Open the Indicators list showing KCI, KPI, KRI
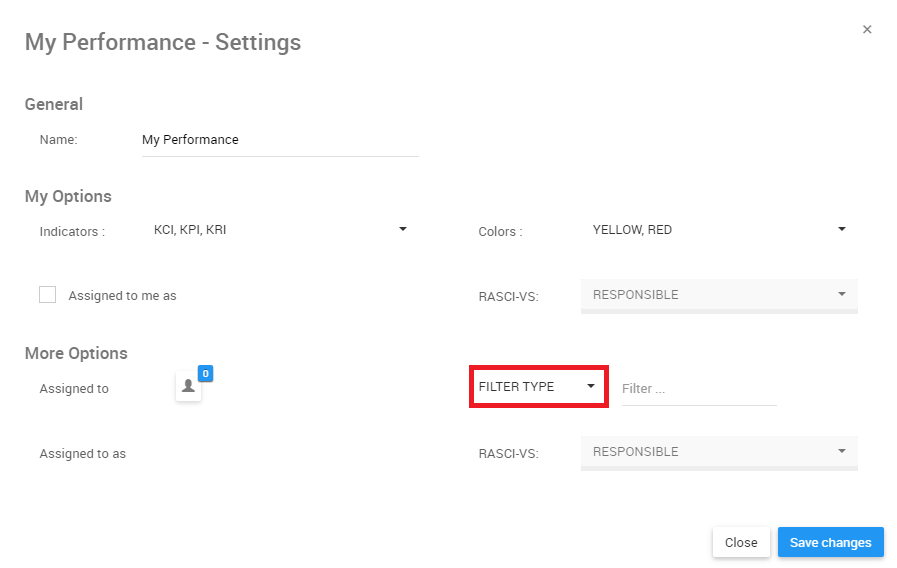Image resolution: width=897 pixels, height=568 pixels. pyautogui.click(x=270, y=230)
